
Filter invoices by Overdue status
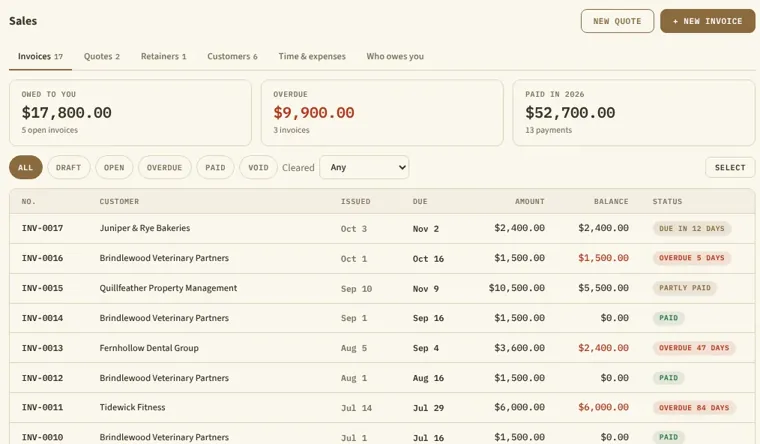[x=164, y=167]
